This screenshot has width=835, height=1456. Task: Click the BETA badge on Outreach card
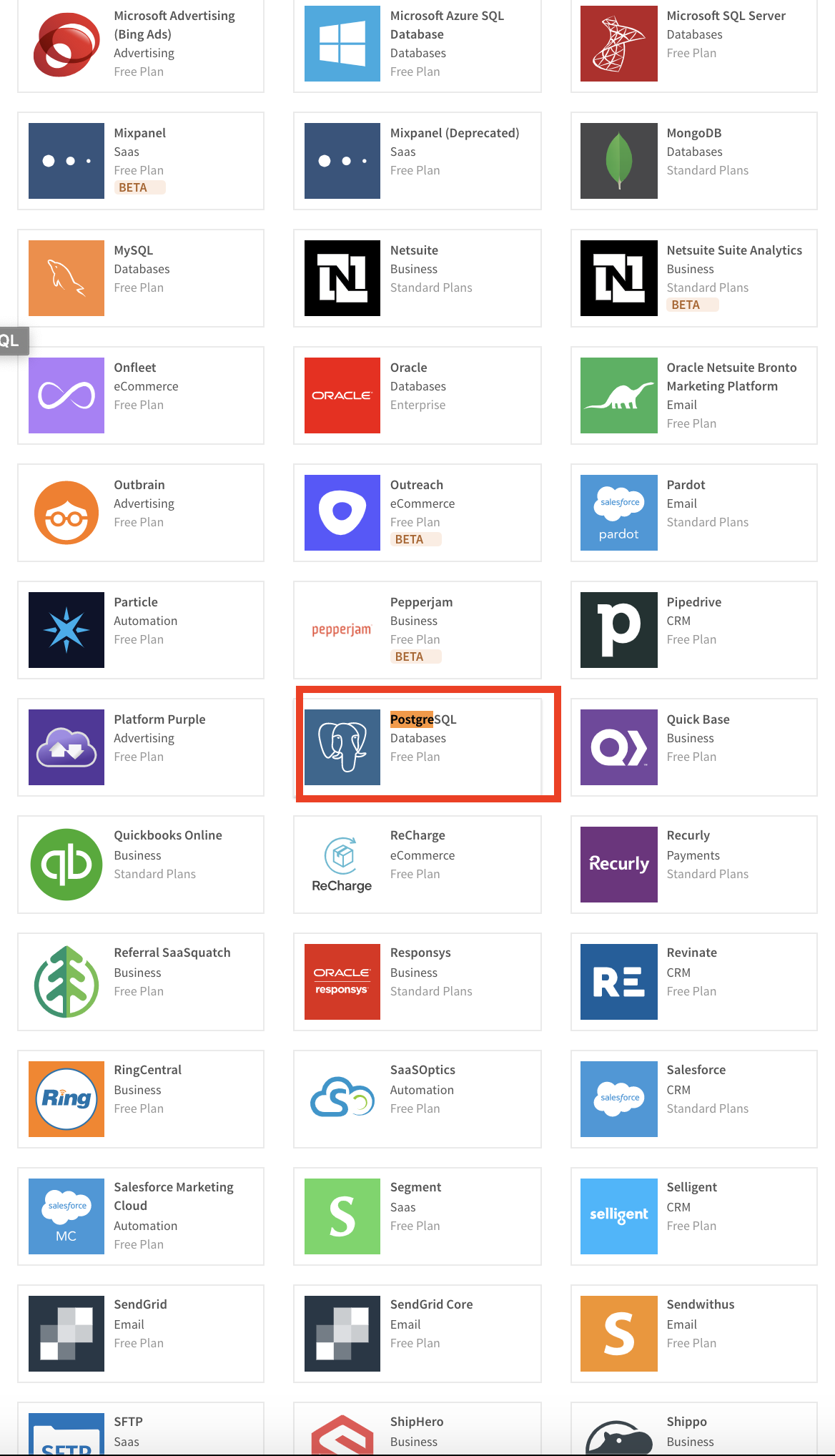pyautogui.click(x=416, y=539)
